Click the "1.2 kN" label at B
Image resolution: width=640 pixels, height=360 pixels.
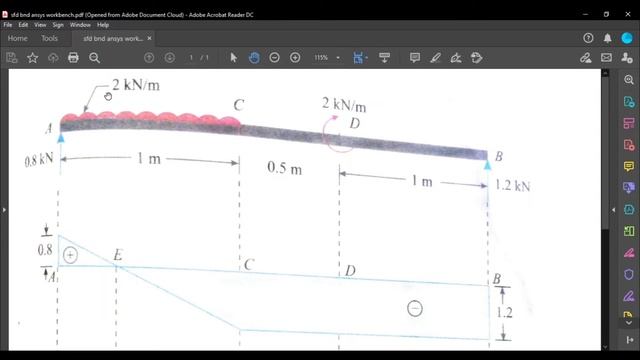pos(513,186)
